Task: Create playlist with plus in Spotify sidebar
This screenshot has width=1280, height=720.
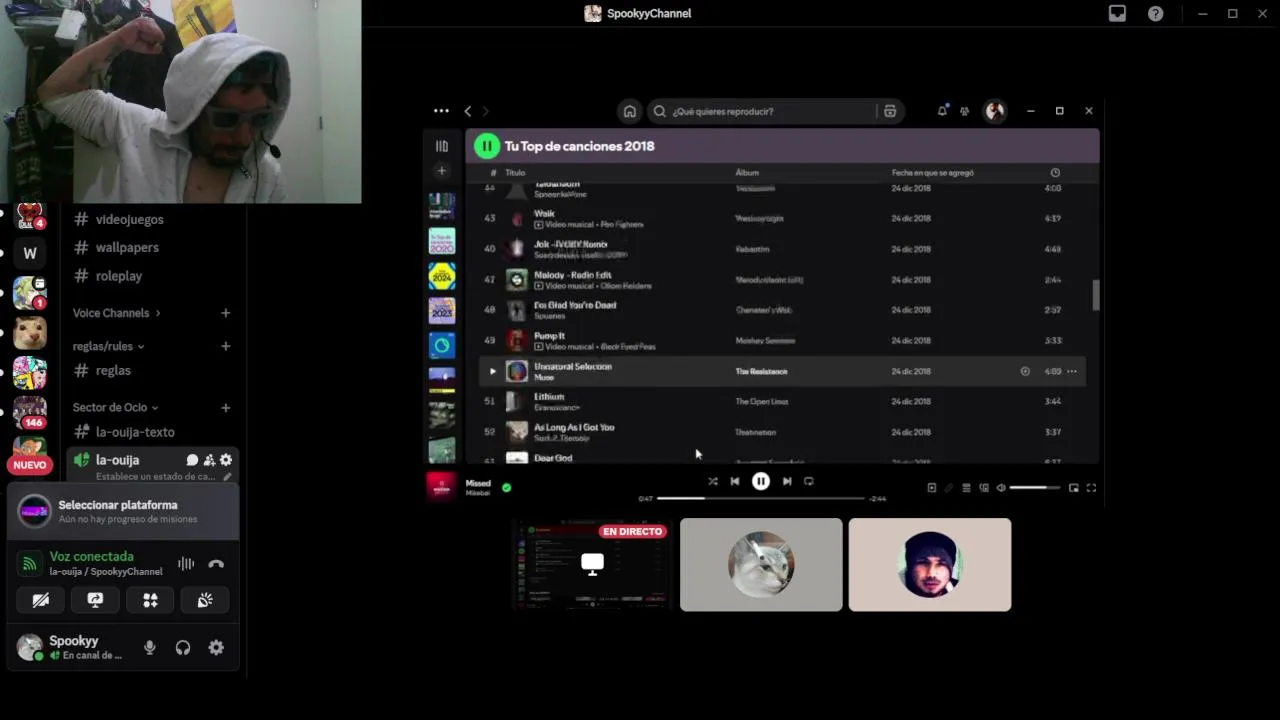Action: coord(441,171)
